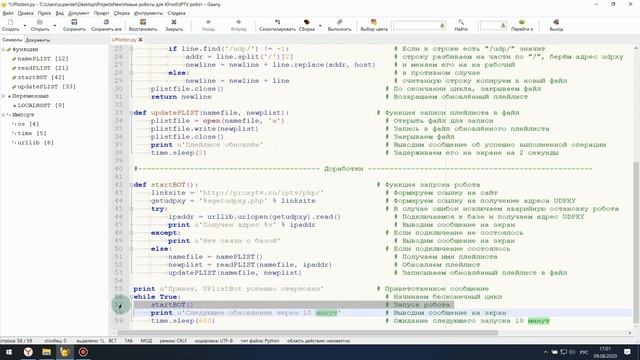Viewport: 640px width, 360px height.
Task: Open the Поиск menu
Action: (44, 13)
